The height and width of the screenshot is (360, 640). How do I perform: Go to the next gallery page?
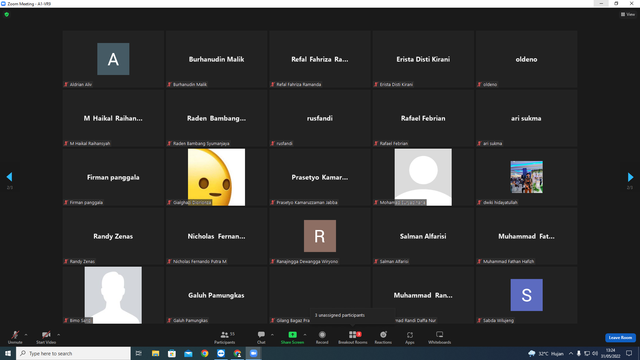[x=630, y=177]
